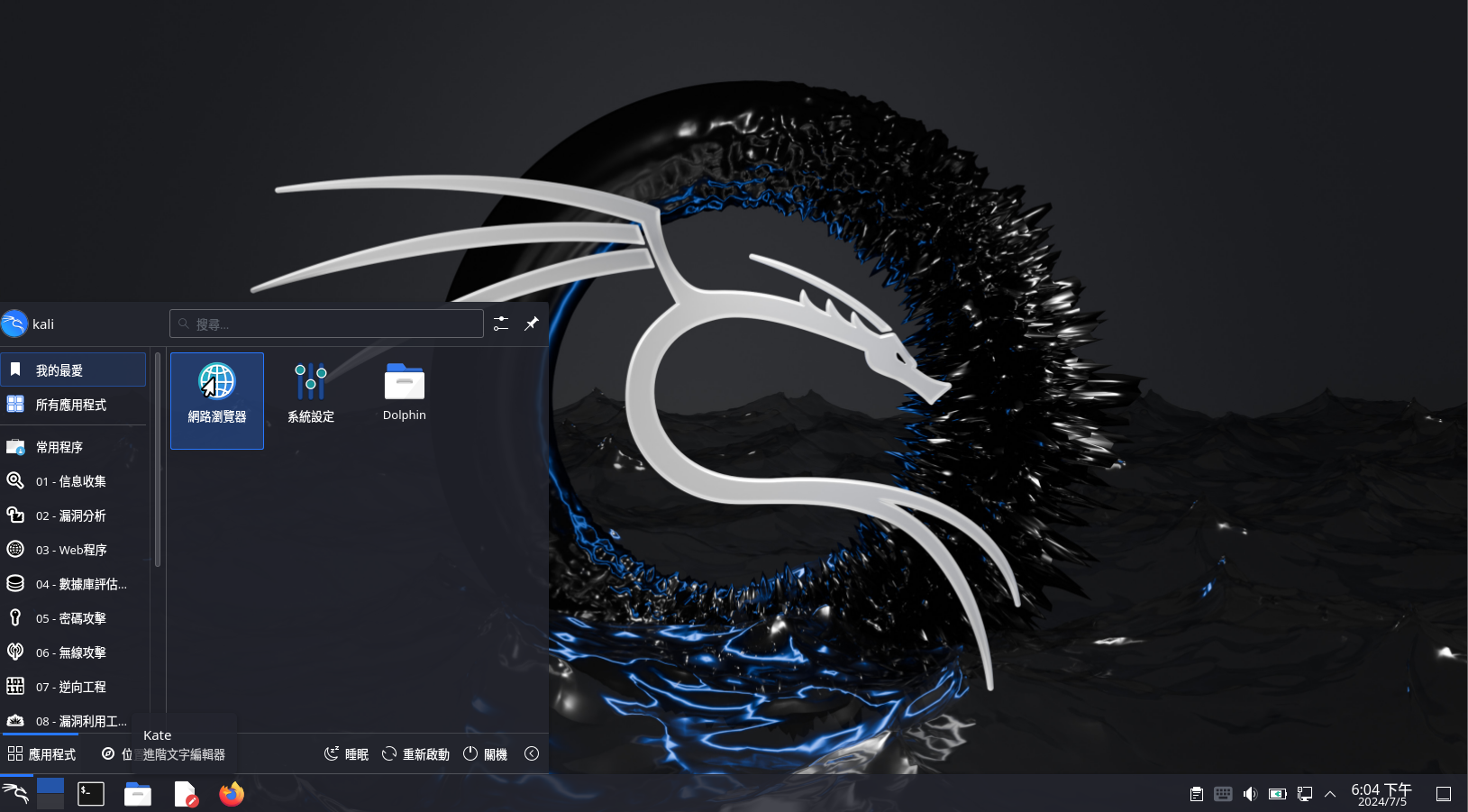The width and height of the screenshot is (1468, 812).
Task: Click the 睡眠 sleep button
Action: pyautogui.click(x=346, y=754)
